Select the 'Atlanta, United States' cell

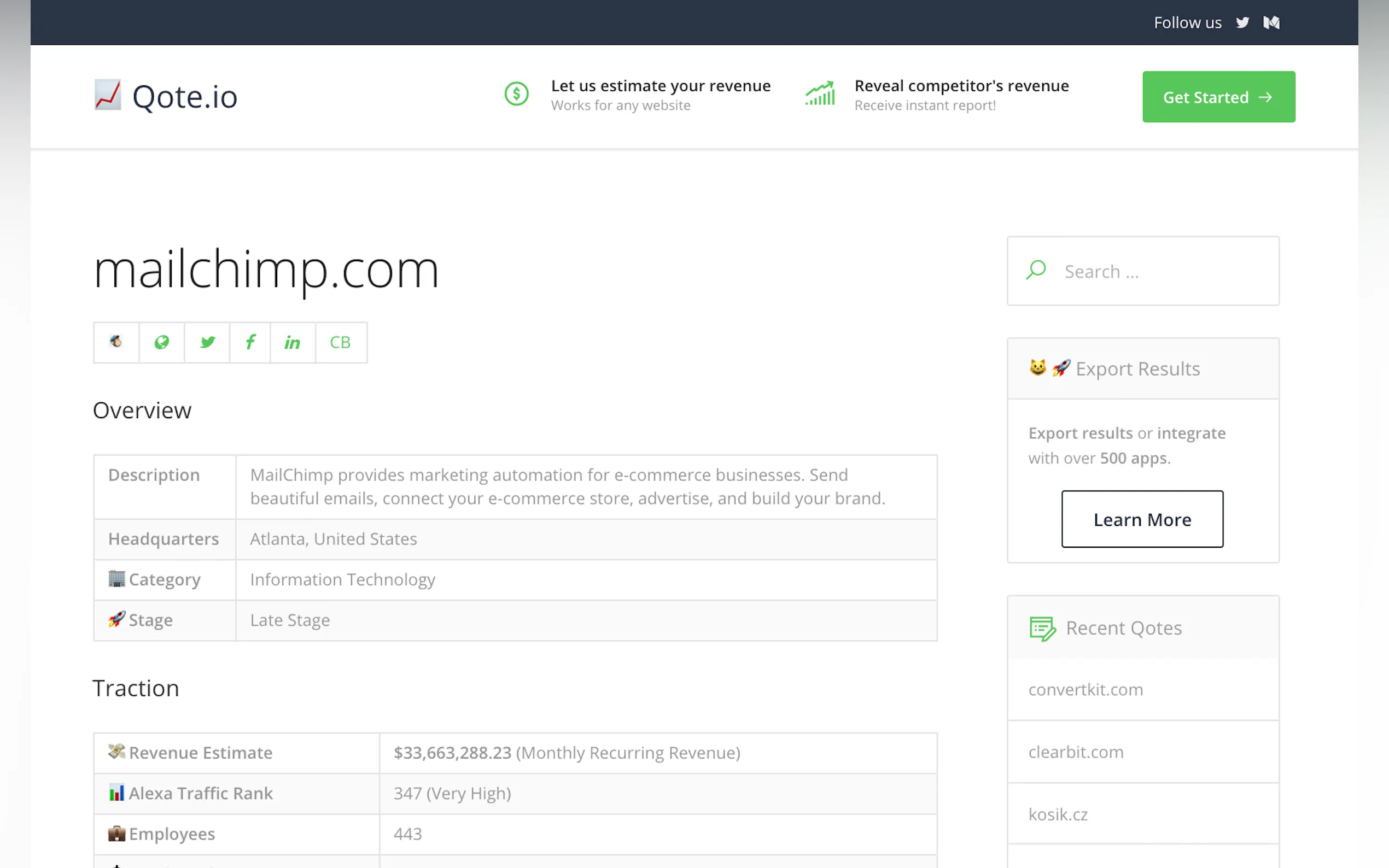point(586,539)
